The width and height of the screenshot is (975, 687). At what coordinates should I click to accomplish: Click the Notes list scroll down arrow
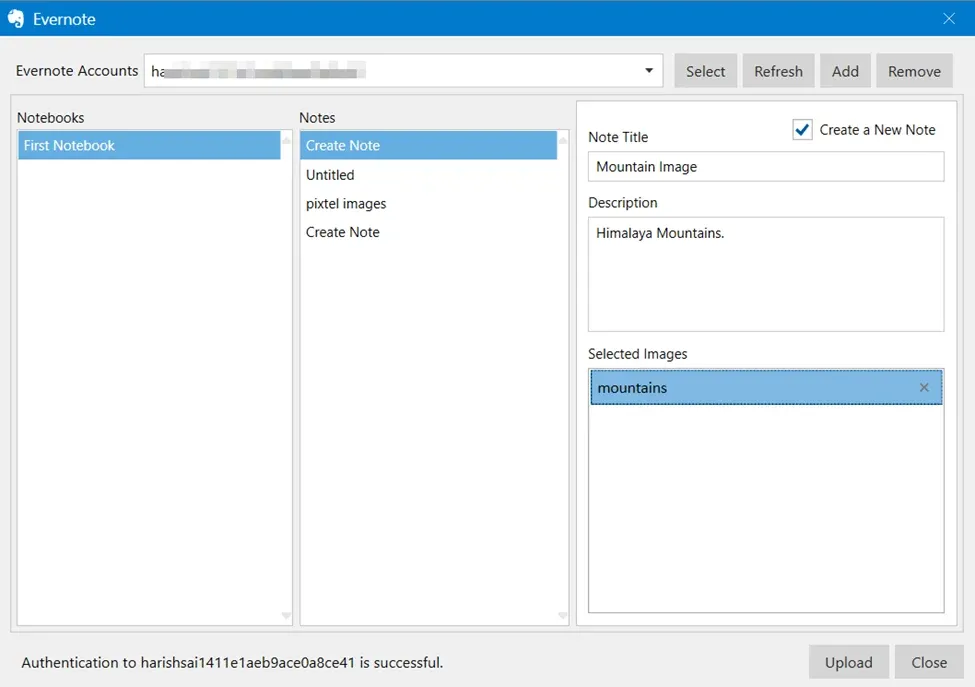coord(562,616)
